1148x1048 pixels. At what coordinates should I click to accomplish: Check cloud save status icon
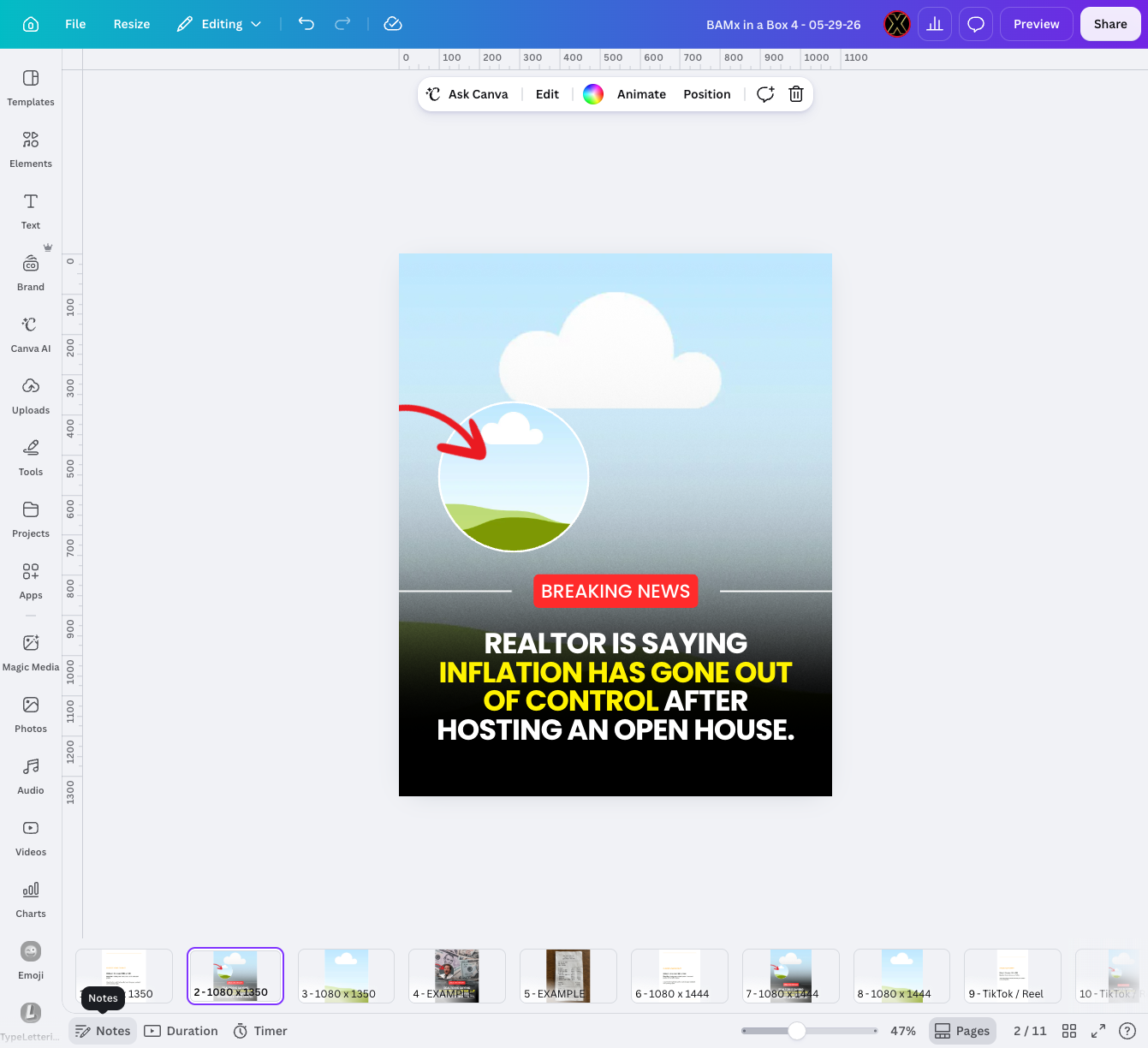393,24
